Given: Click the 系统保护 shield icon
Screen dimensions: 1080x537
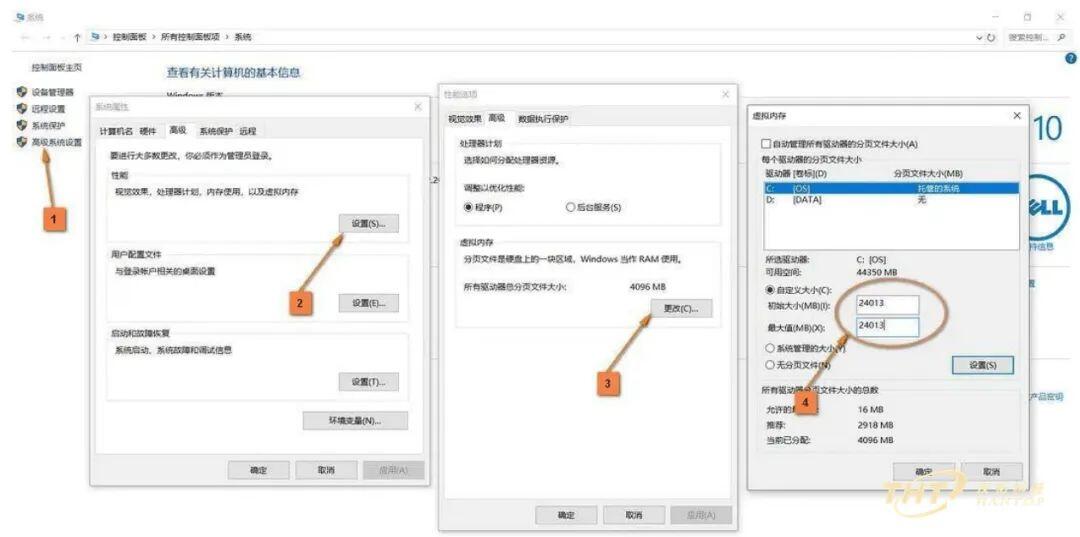Looking at the screenshot, I should pyautogui.click(x=21, y=125).
